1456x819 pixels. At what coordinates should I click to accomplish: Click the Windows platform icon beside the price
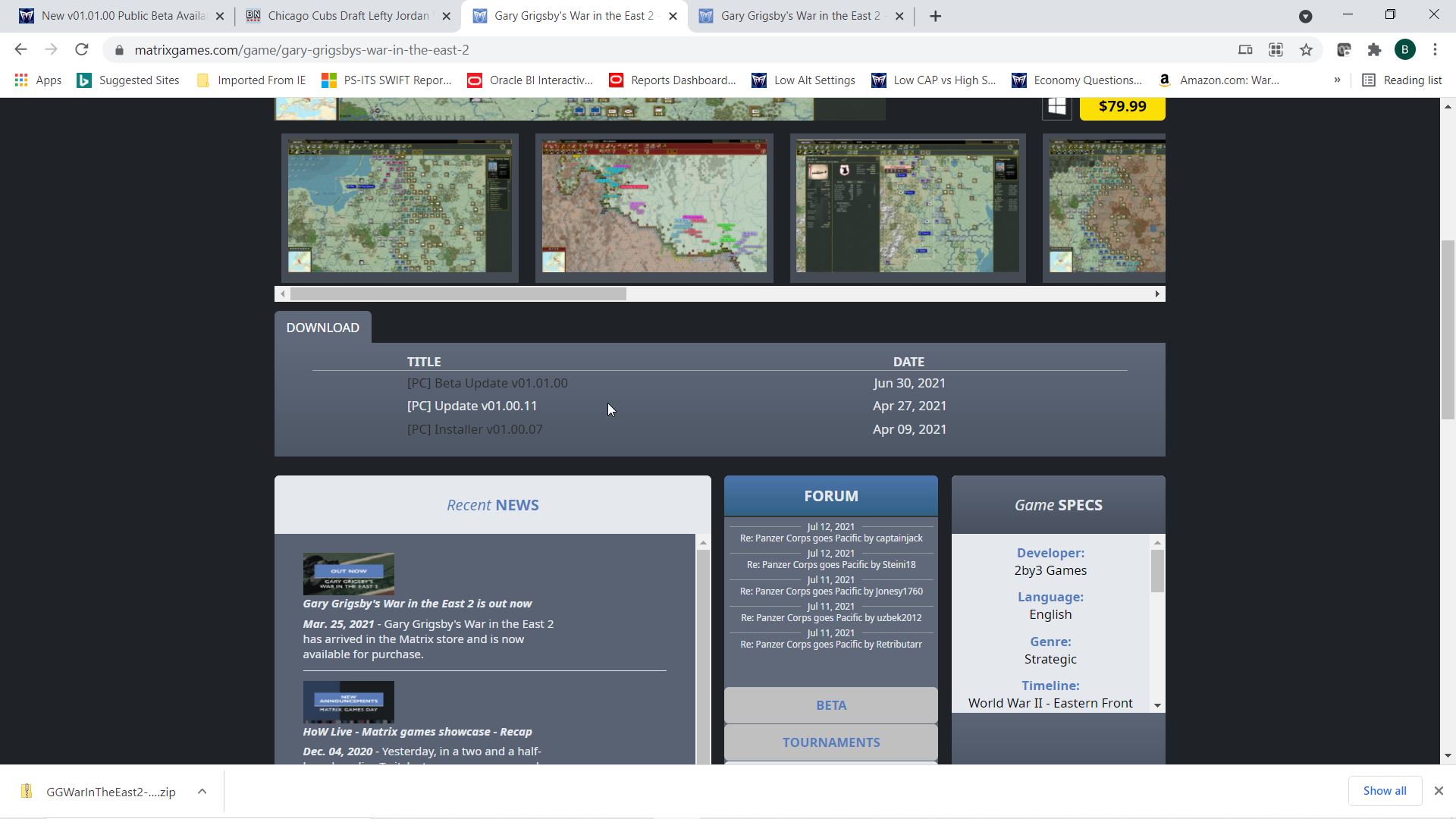click(x=1056, y=107)
